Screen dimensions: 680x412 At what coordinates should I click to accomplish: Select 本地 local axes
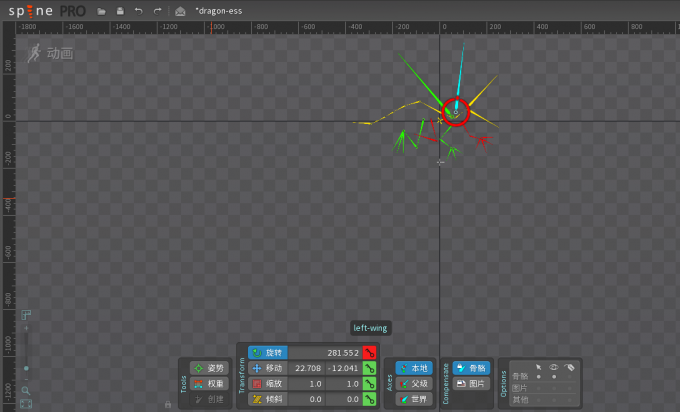[414, 368]
